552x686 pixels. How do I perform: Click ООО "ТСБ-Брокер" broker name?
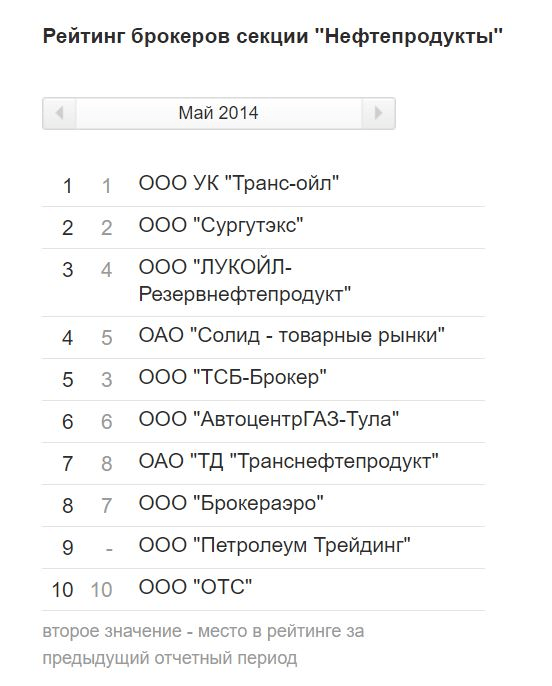tap(232, 378)
